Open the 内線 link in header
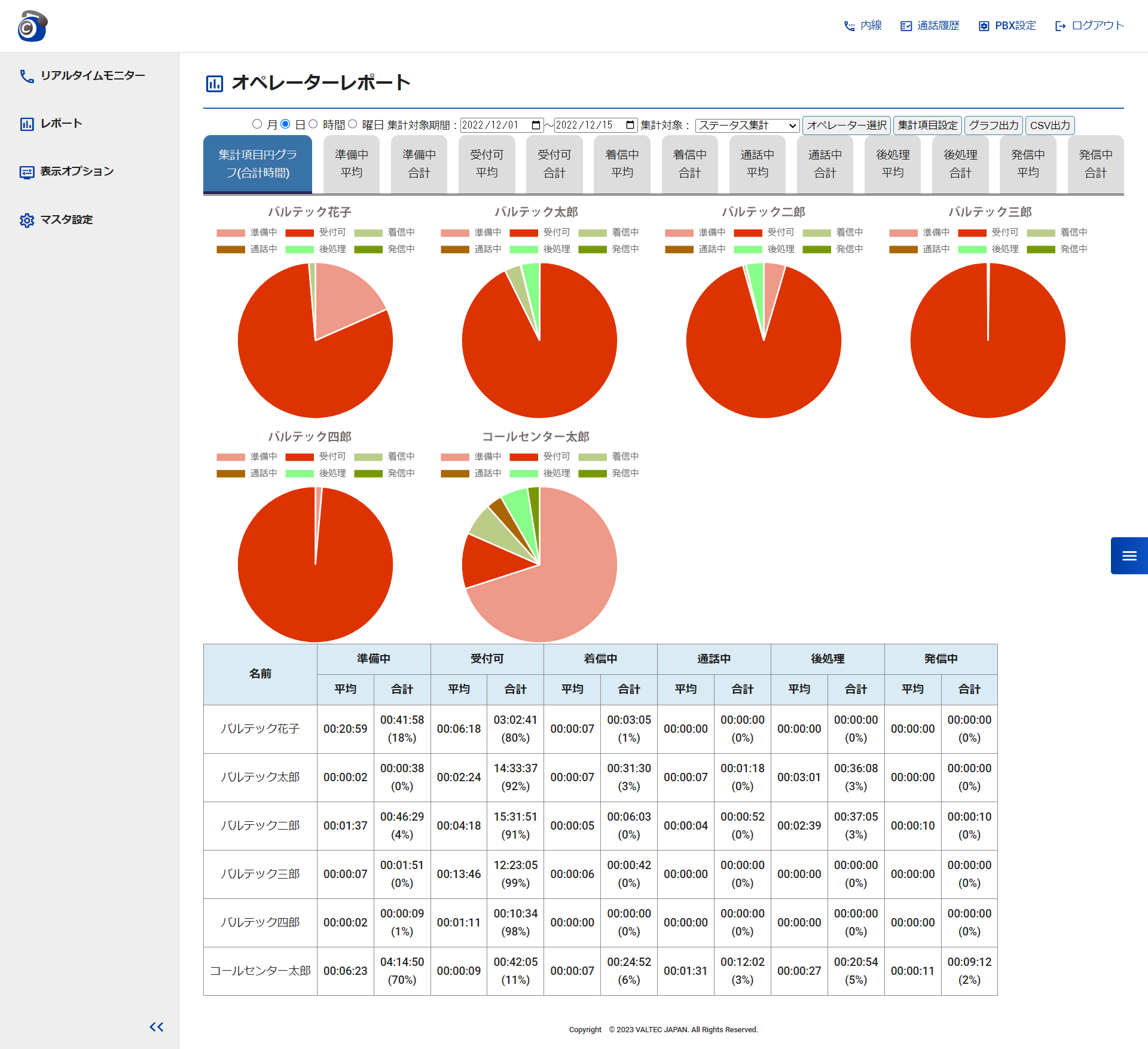 point(871,26)
